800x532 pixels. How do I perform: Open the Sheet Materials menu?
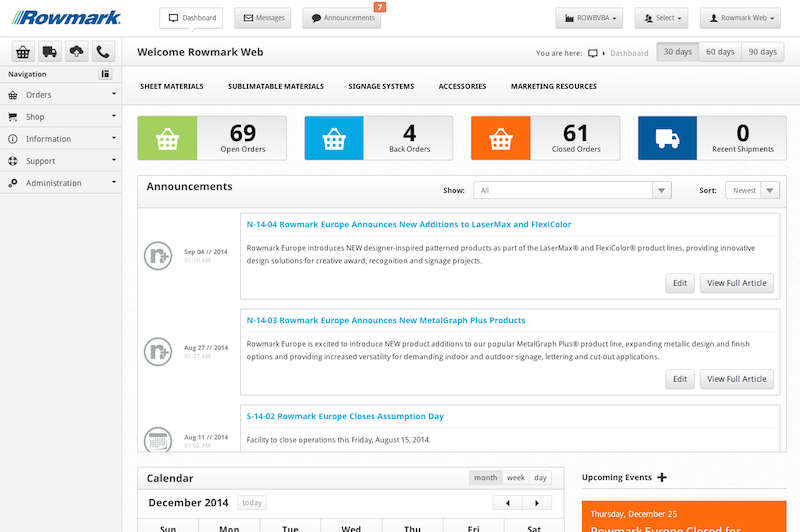coord(172,86)
